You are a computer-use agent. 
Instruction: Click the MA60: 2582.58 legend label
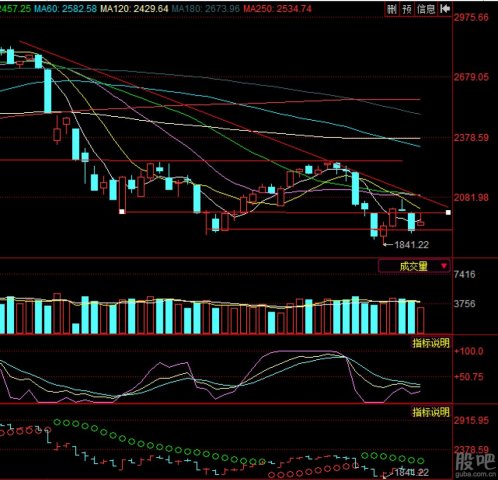pos(65,8)
